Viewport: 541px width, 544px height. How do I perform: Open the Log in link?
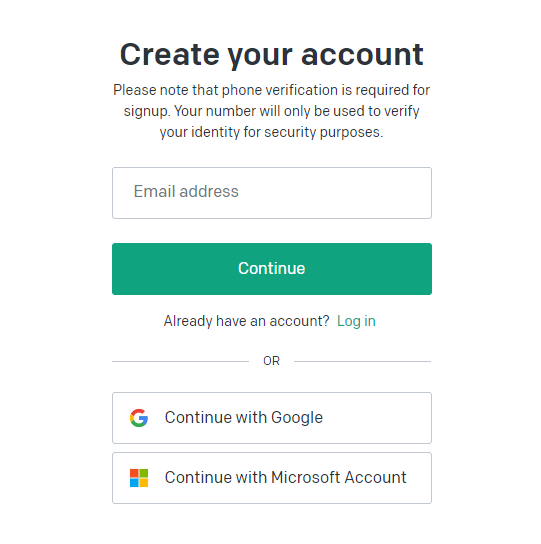356,321
